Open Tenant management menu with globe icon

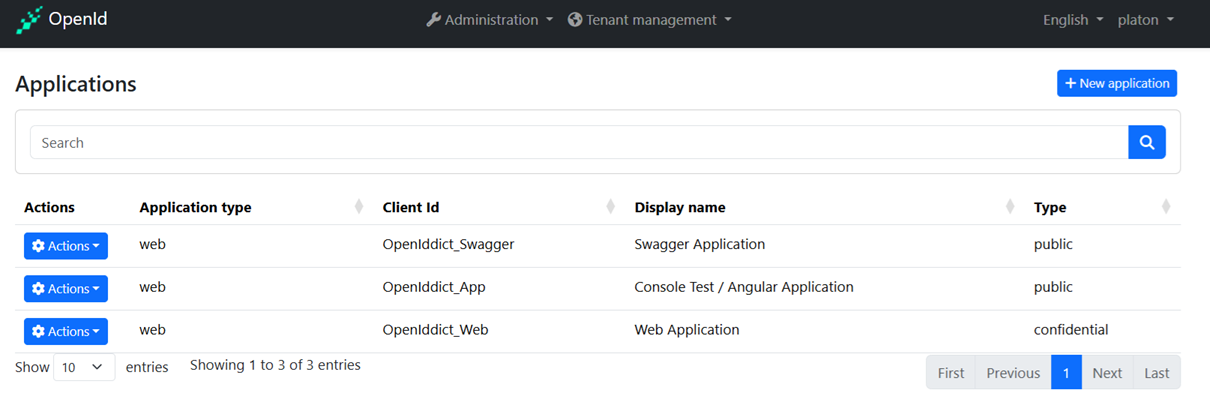(649, 20)
